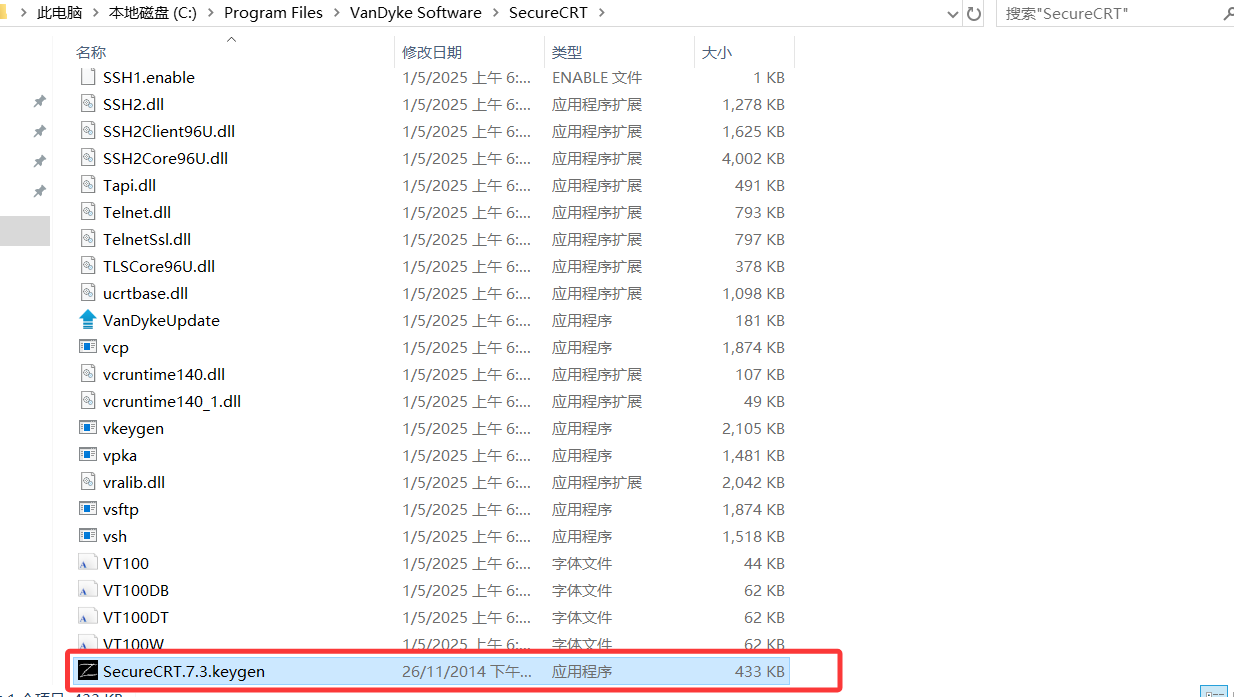This screenshot has height=697, width=1234.
Task: Focus the 搜索"SecureCRT" search box
Action: [1108, 14]
